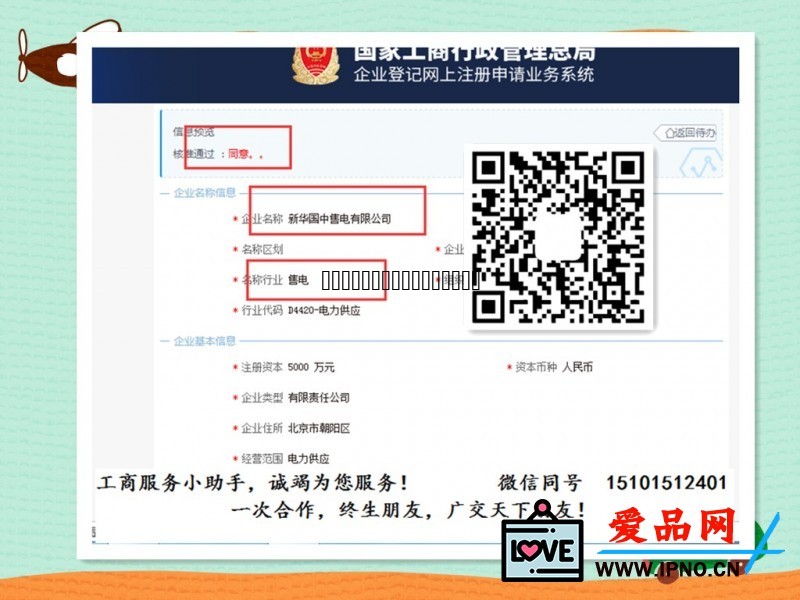Select the red 同意 approval text
This screenshot has width=800, height=600.
coord(238,153)
